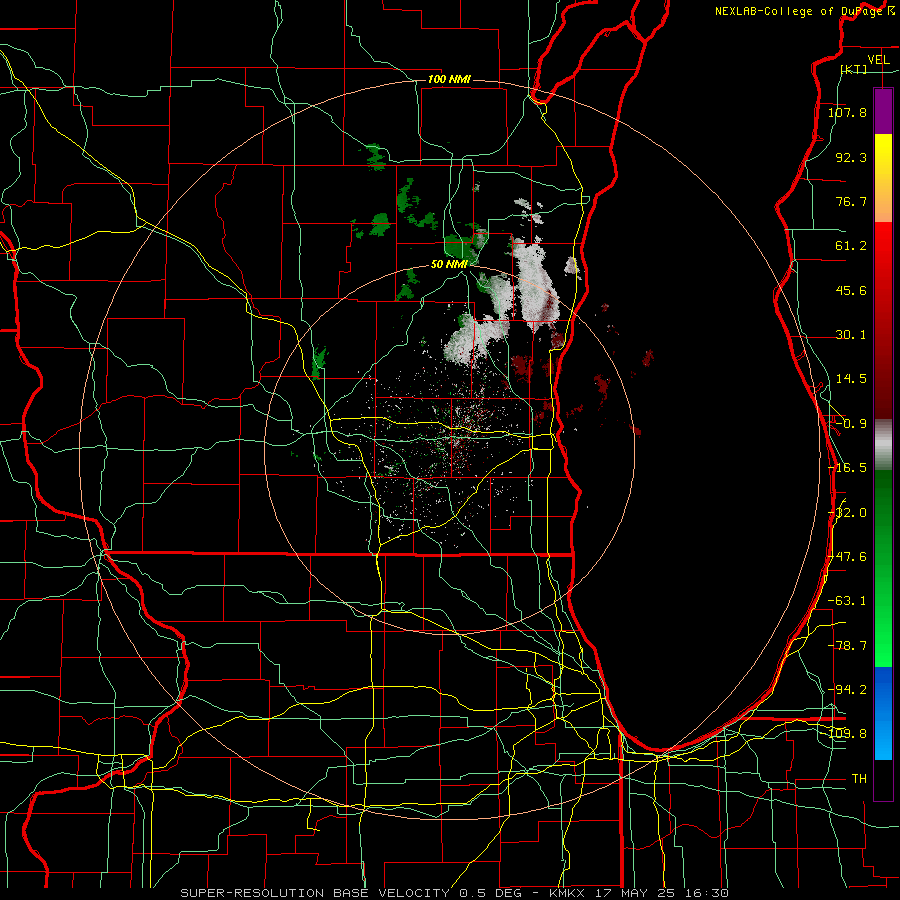Select the 30.1 velocity scale value
This screenshot has width=900, height=900.
(x=851, y=335)
